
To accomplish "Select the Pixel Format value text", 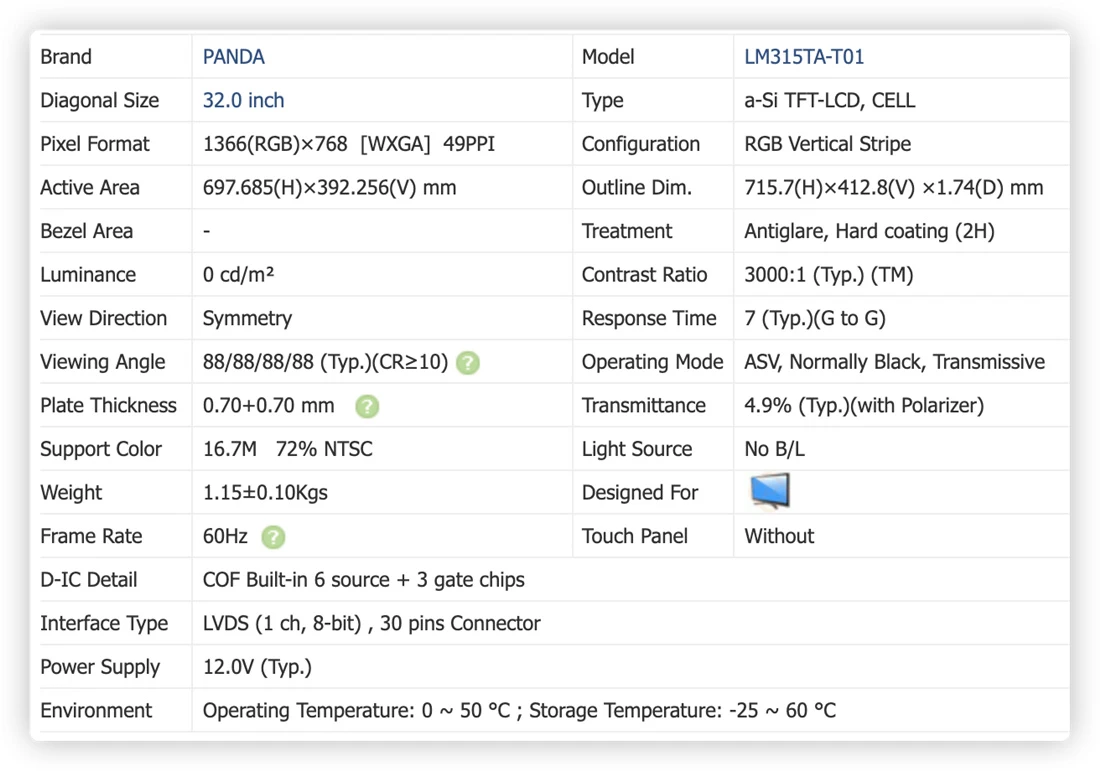I will (x=349, y=144).
